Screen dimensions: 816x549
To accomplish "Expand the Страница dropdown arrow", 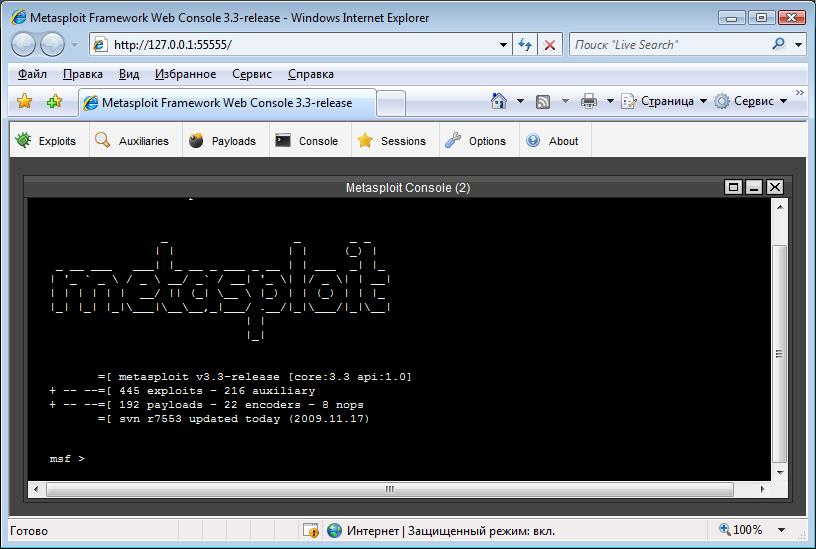I will (x=703, y=101).
